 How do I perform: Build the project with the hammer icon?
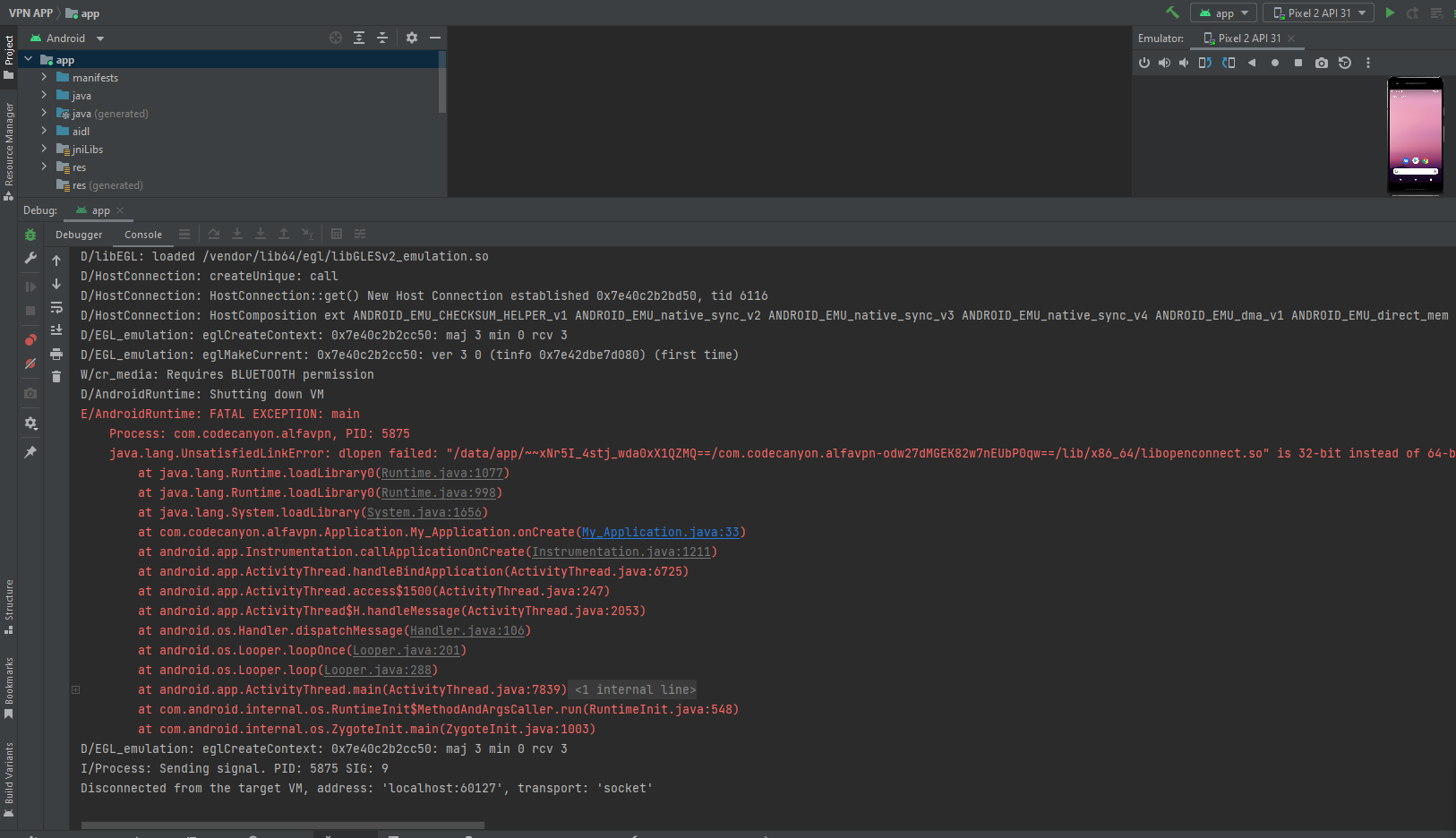(1172, 13)
